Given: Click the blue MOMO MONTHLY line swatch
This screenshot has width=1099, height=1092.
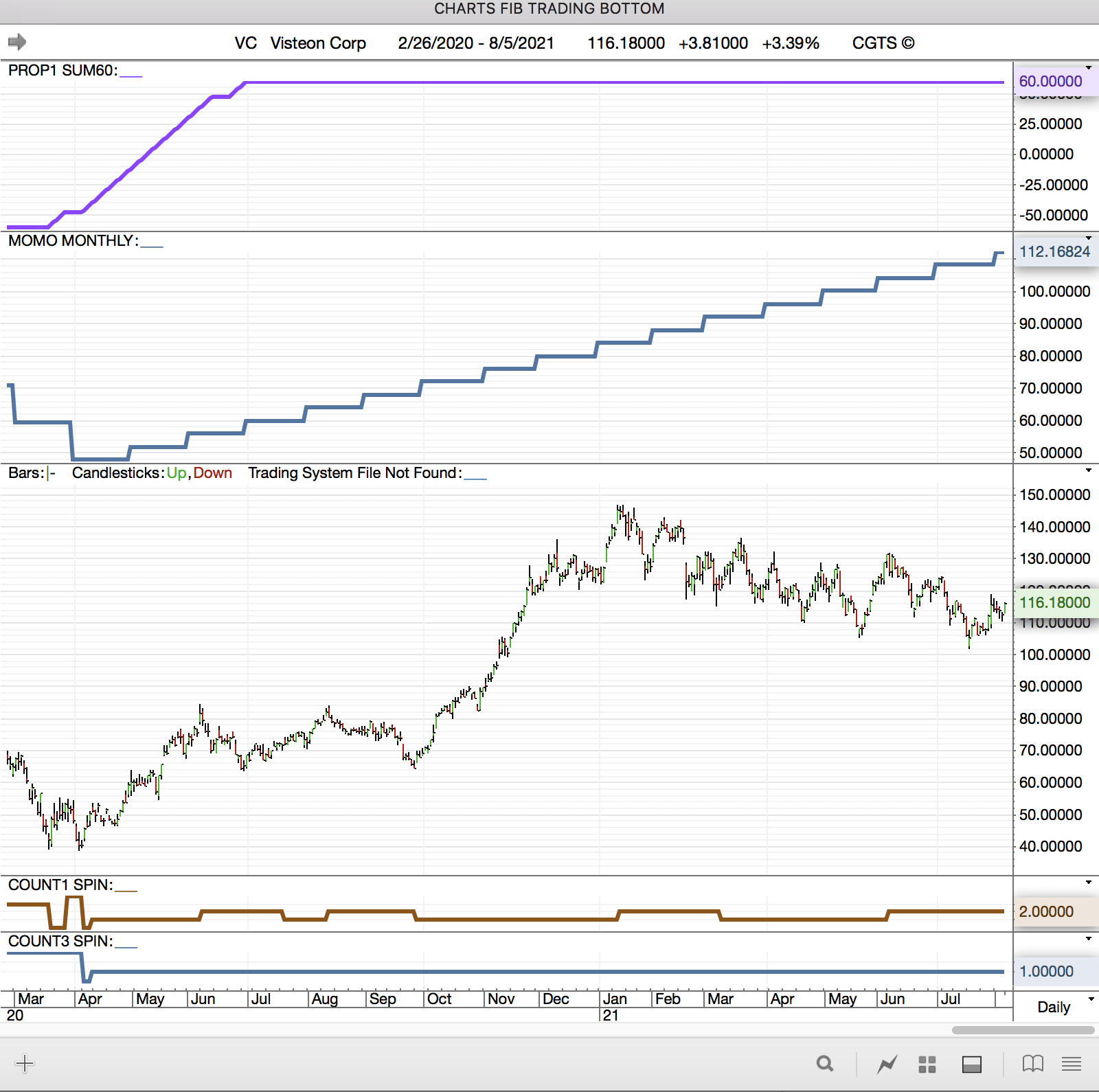Looking at the screenshot, I should 152,246.
